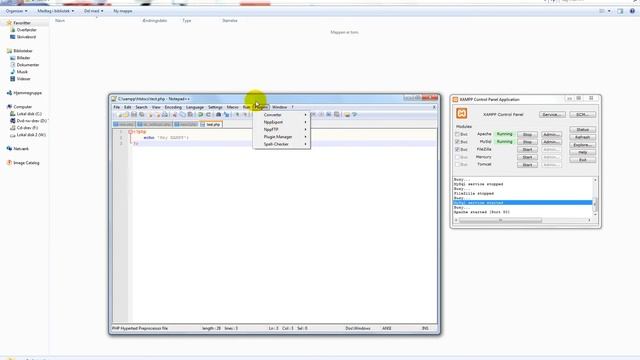
Task: Start the FileZilla module
Action: pos(527,149)
